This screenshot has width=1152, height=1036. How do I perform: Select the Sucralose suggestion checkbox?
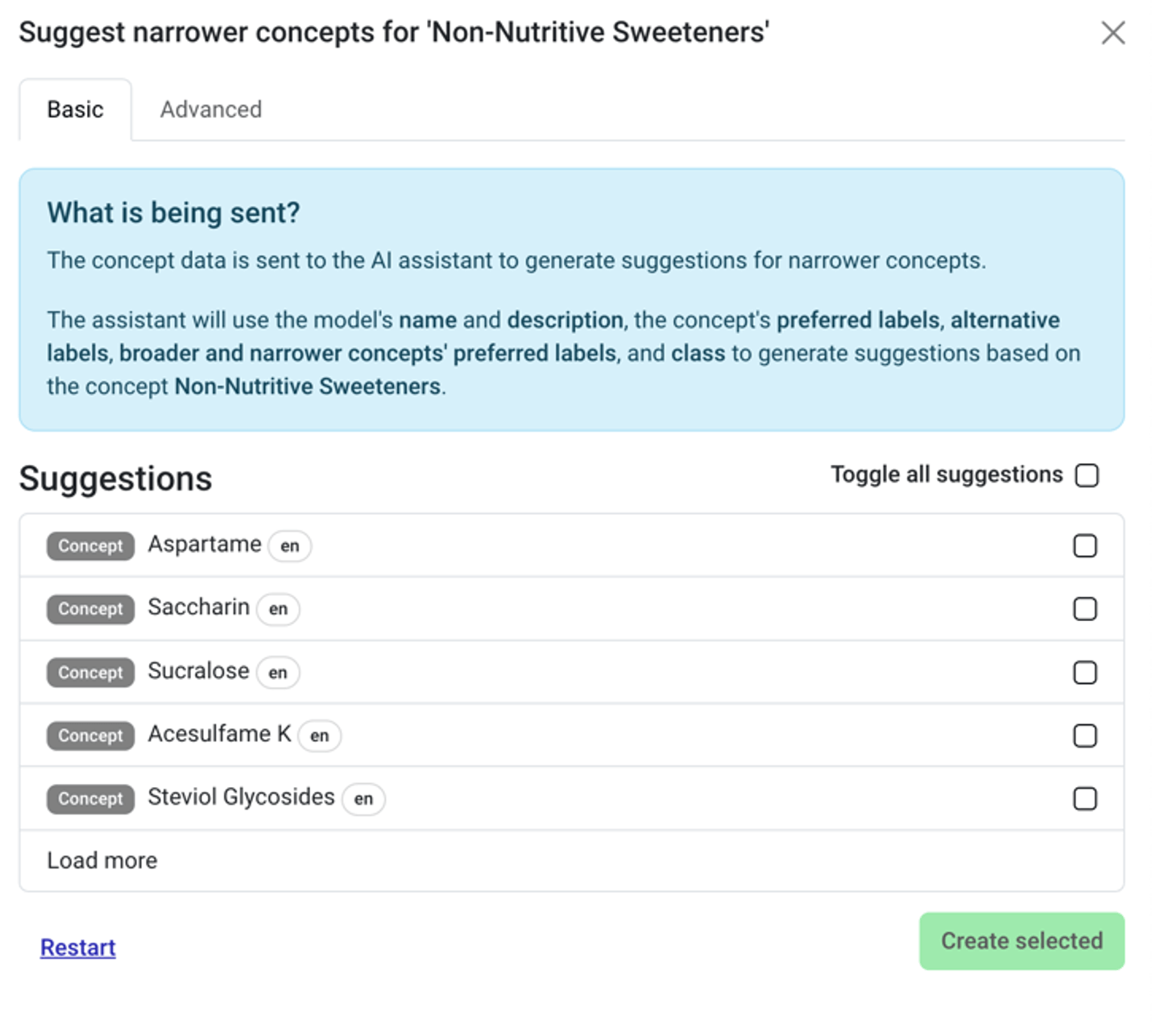coord(1085,673)
